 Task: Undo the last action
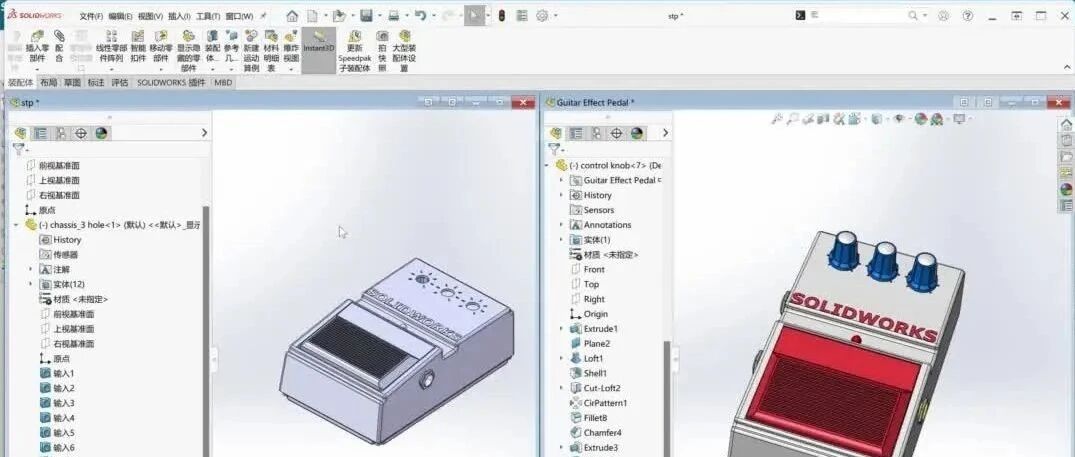click(421, 16)
